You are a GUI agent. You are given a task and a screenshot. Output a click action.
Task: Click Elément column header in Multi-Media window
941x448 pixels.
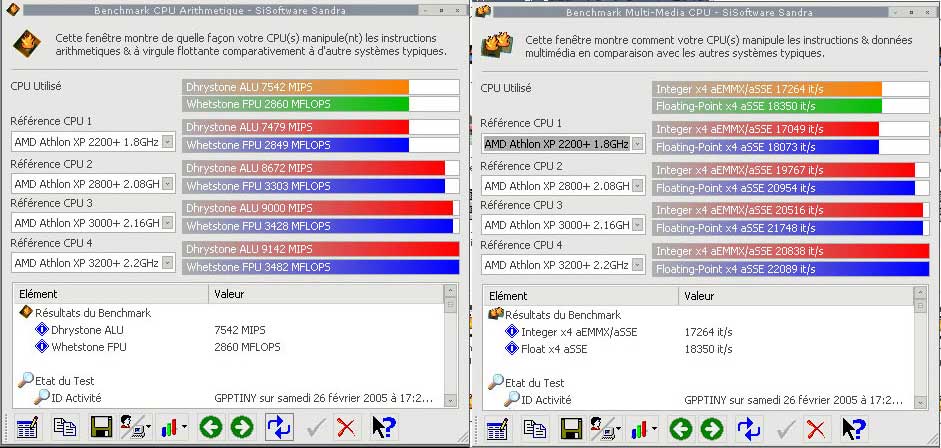[x=581, y=296]
